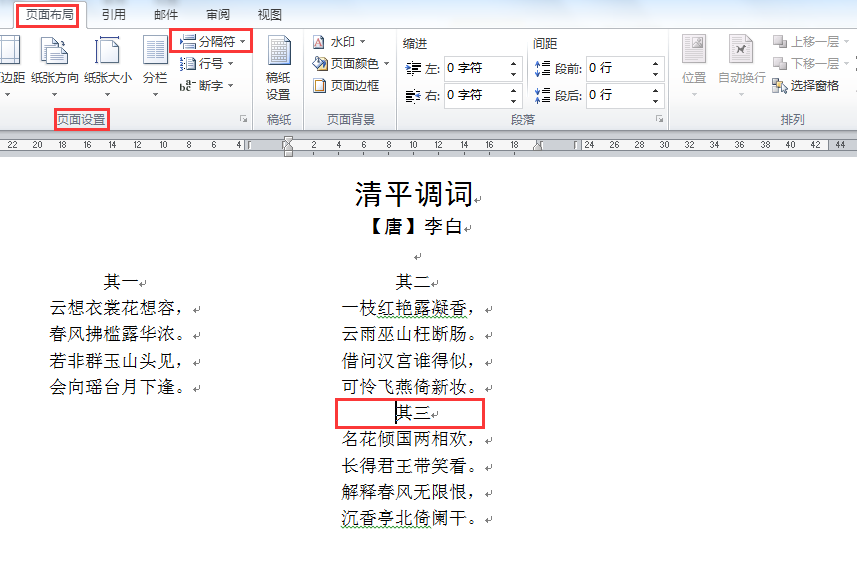Click the heading 其二

click(x=413, y=282)
